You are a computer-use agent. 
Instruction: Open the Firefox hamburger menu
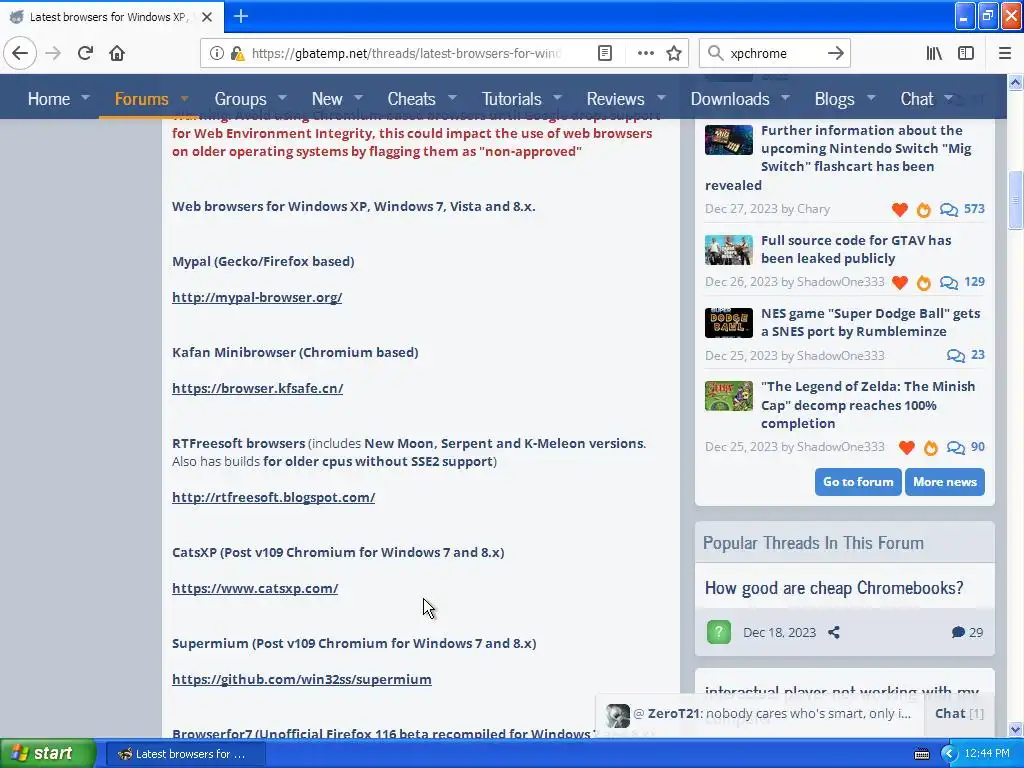1005,53
